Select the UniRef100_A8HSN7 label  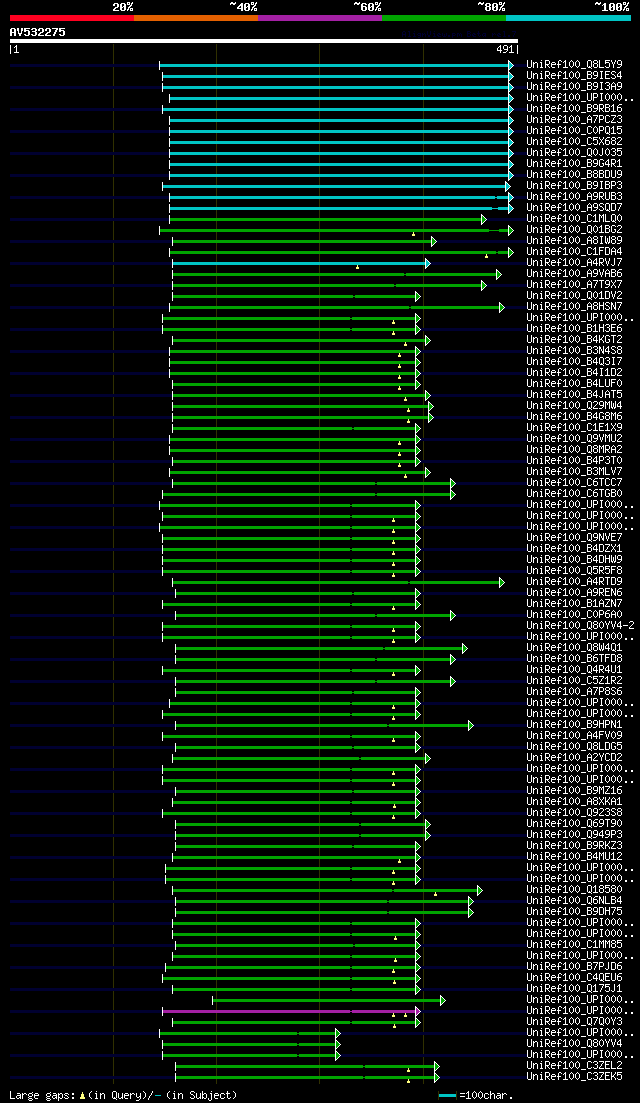click(574, 307)
